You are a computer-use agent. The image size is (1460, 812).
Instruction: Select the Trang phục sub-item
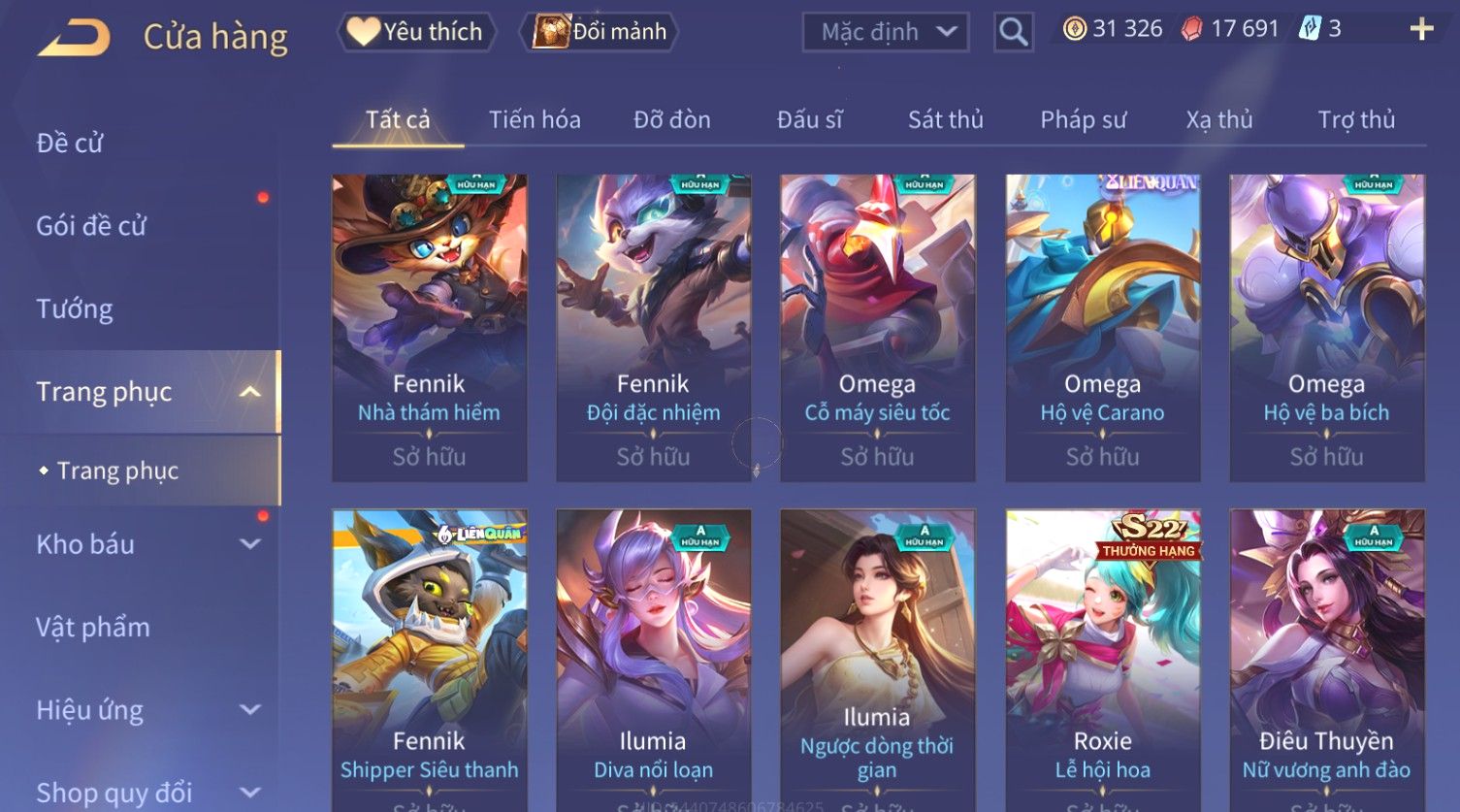pyautogui.click(x=117, y=471)
